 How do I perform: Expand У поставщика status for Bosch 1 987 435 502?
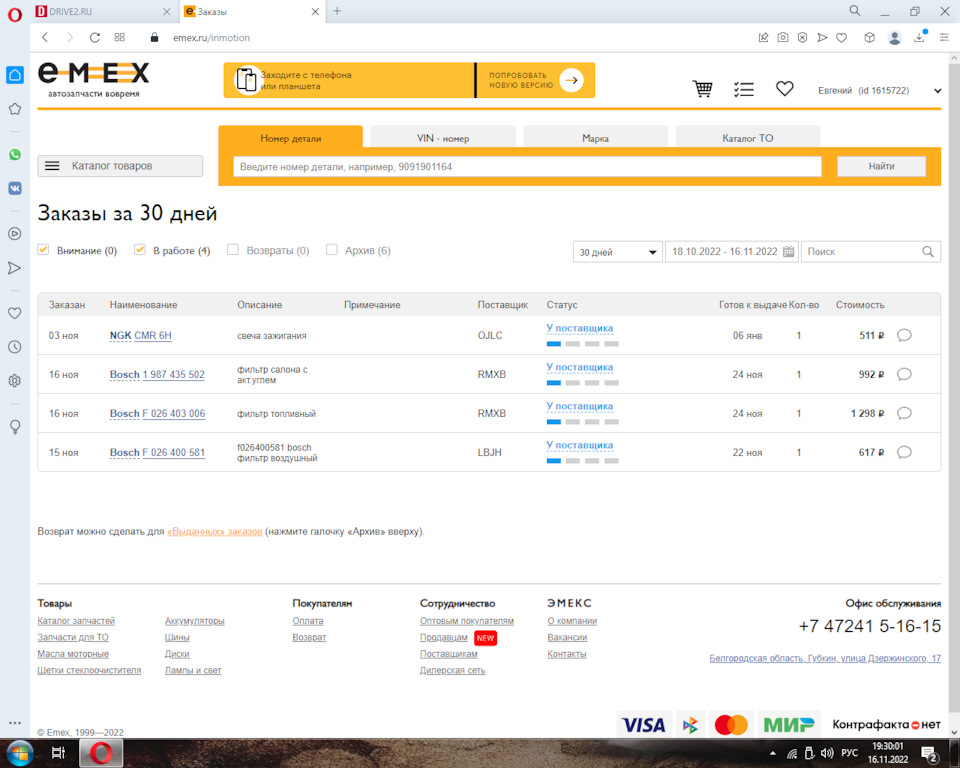click(x=579, y=367)
